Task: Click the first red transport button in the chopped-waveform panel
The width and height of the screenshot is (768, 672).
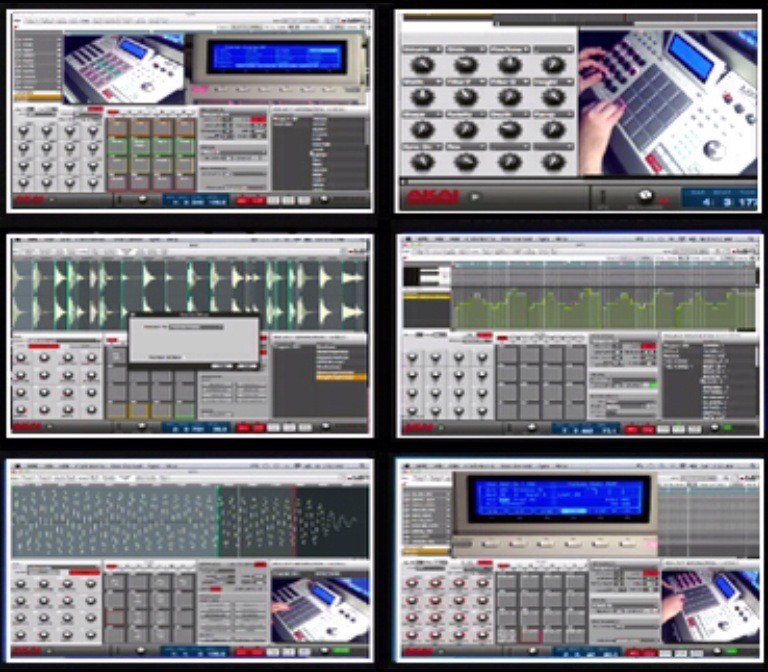Action: (242, 428)
